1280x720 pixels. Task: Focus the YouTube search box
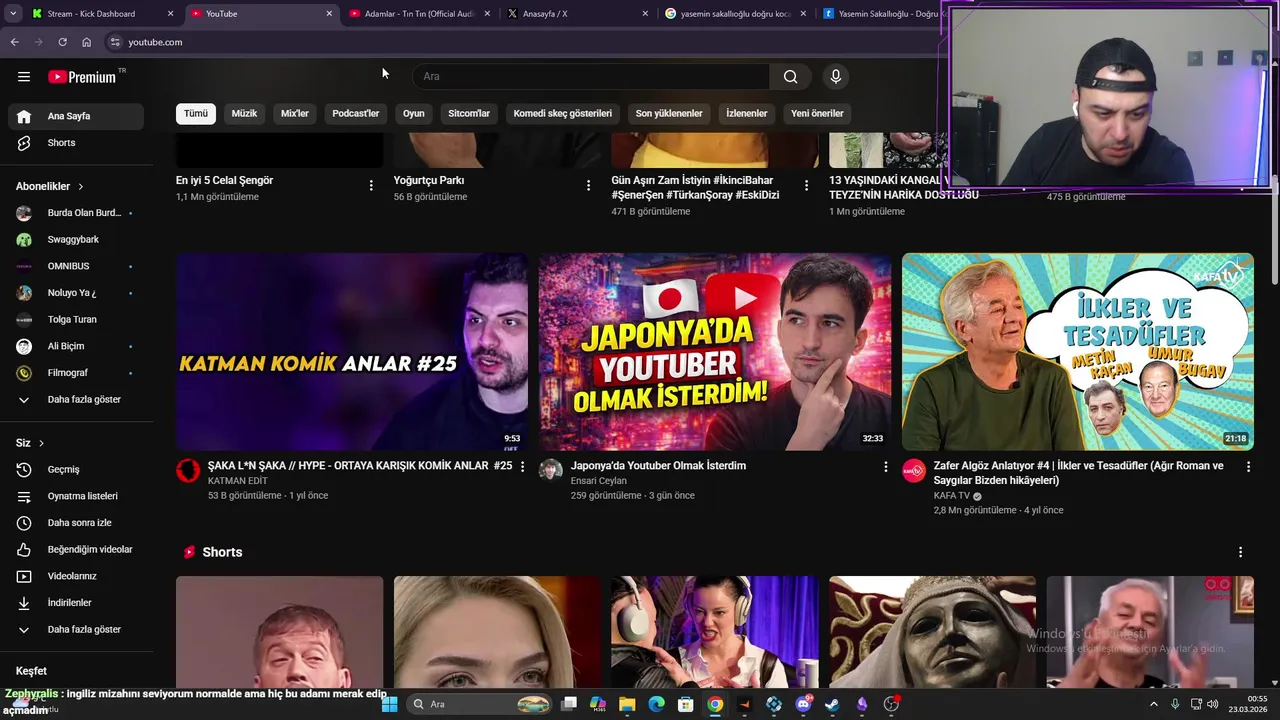click(x=591, y=77)
